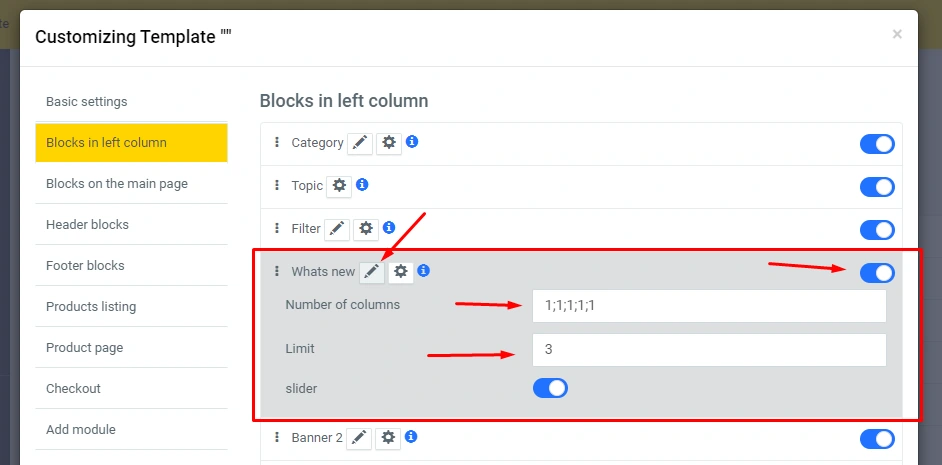Open Whats new gear settings
Viewport: 942px width, 465px height.
click(x=401, y=271)
